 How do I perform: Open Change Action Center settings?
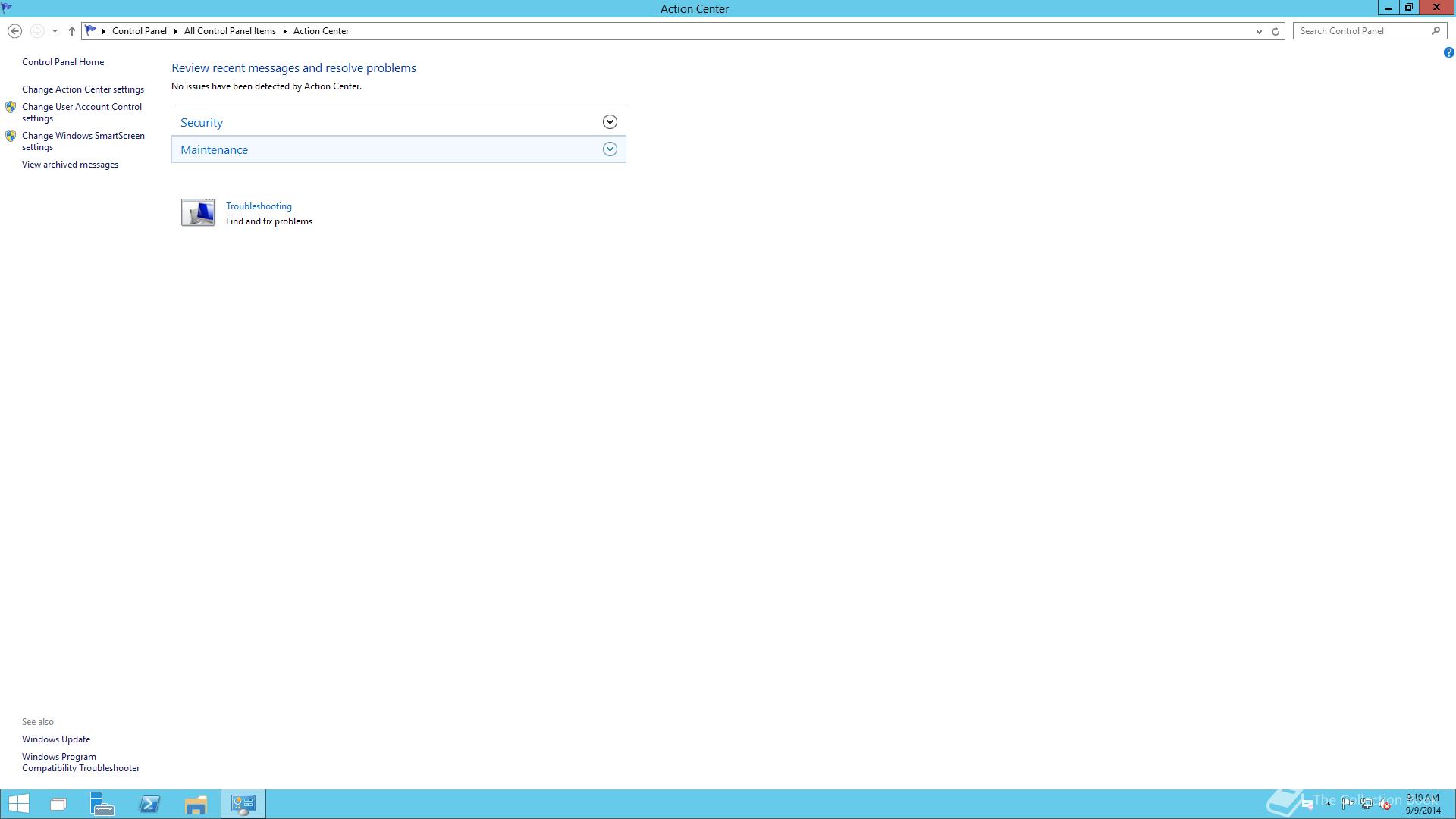tap(83, 89)
